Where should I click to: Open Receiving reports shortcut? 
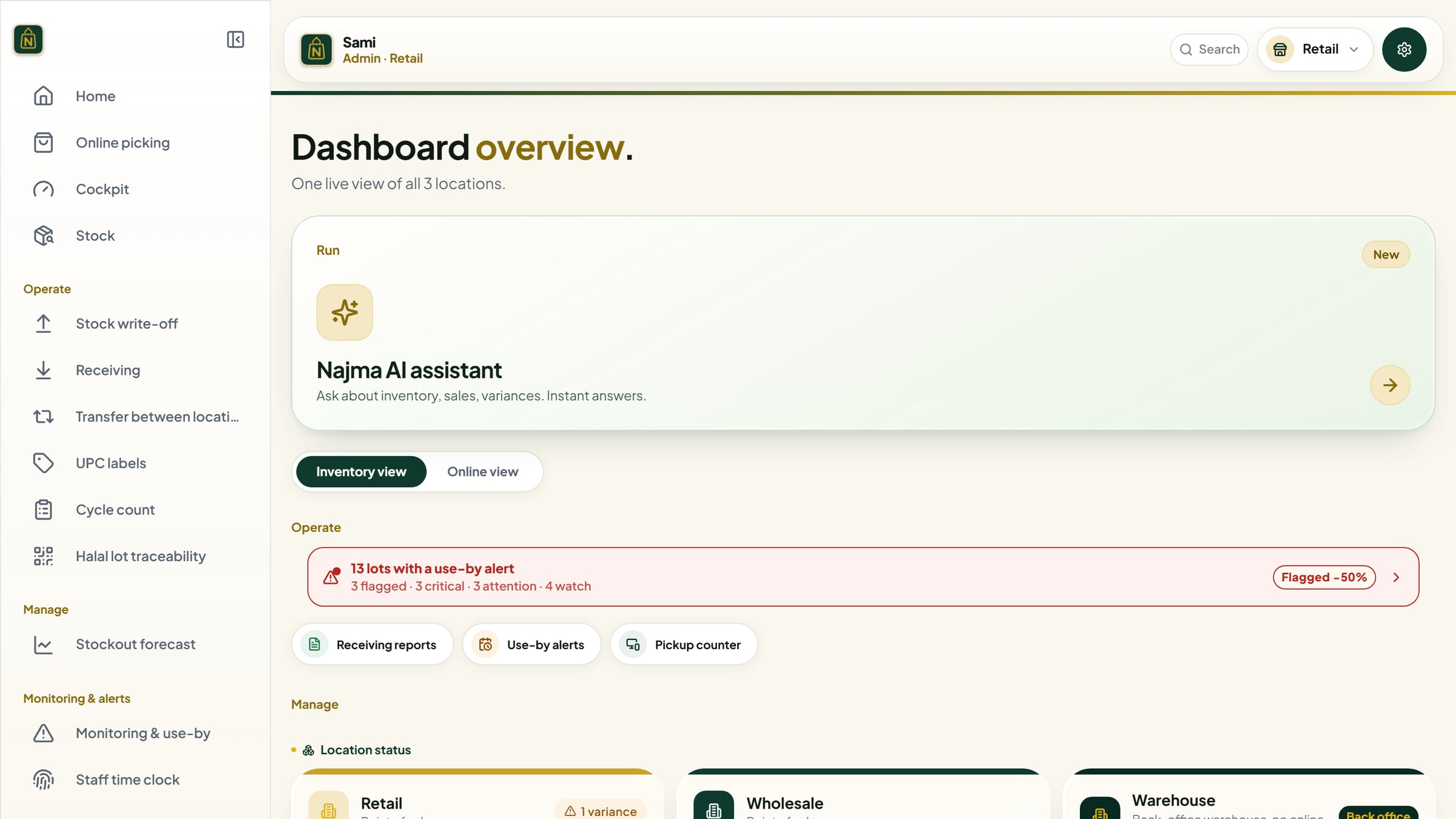click(x=372, y=644)
